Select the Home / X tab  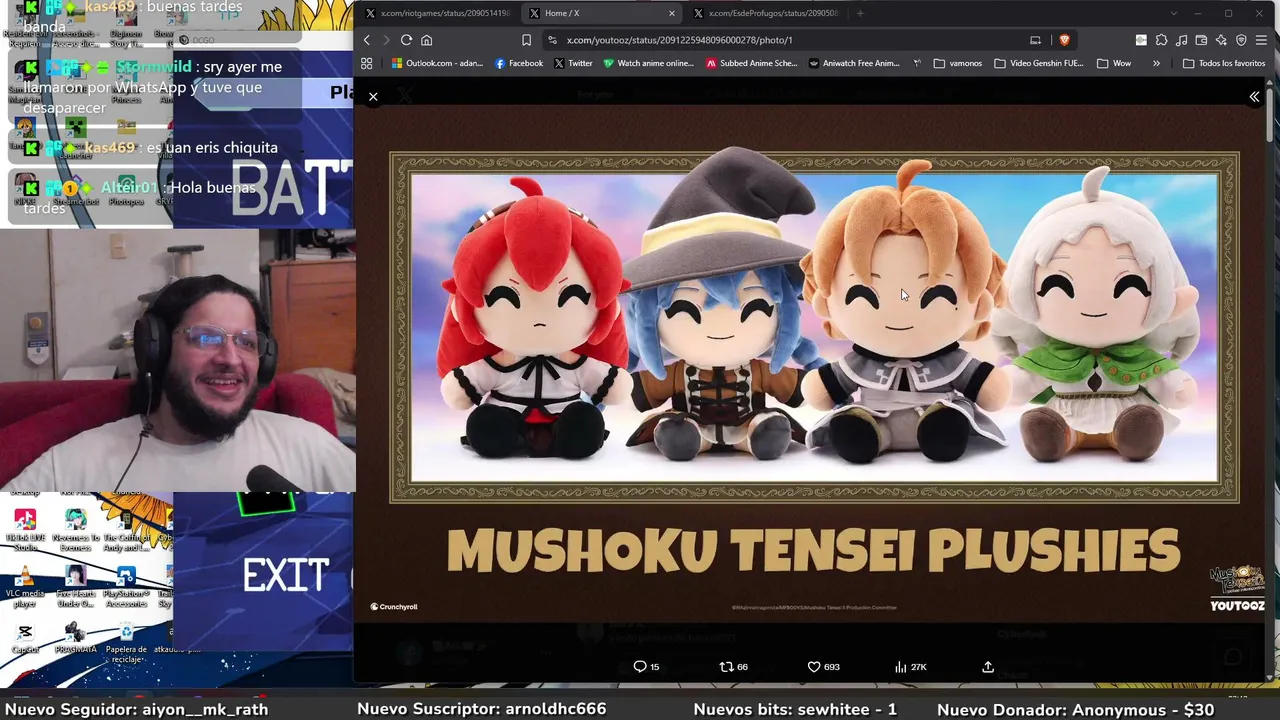(600, 13)
